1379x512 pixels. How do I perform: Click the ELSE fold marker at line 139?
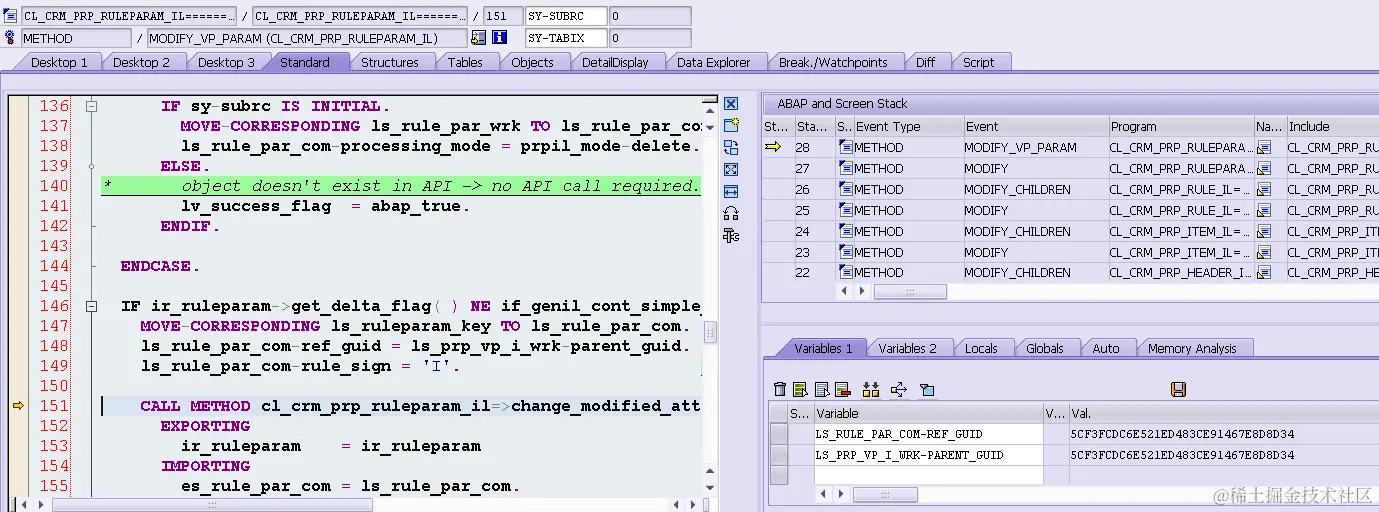tap(90, 166)
